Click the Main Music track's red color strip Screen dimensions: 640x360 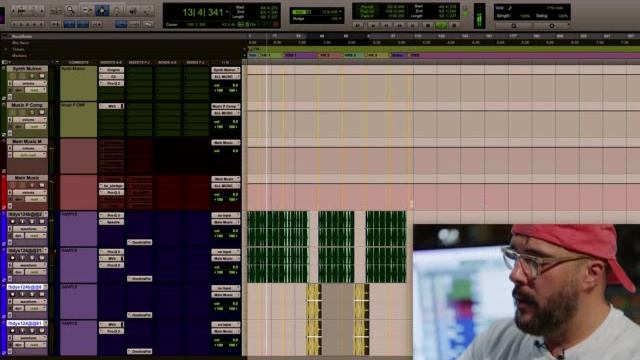[x=4, y=193]
